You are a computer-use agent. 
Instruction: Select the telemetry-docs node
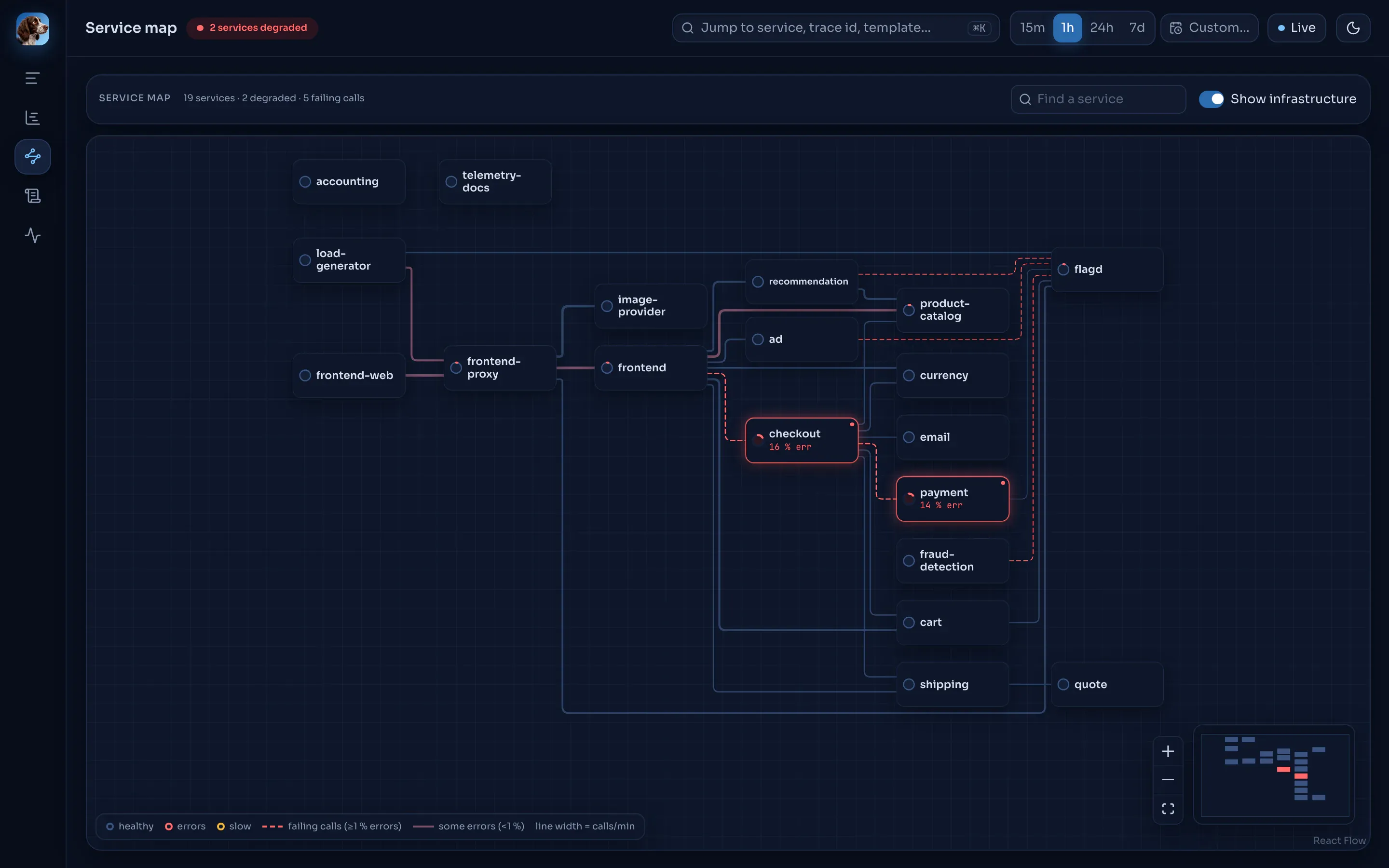(x=495, y=181)
